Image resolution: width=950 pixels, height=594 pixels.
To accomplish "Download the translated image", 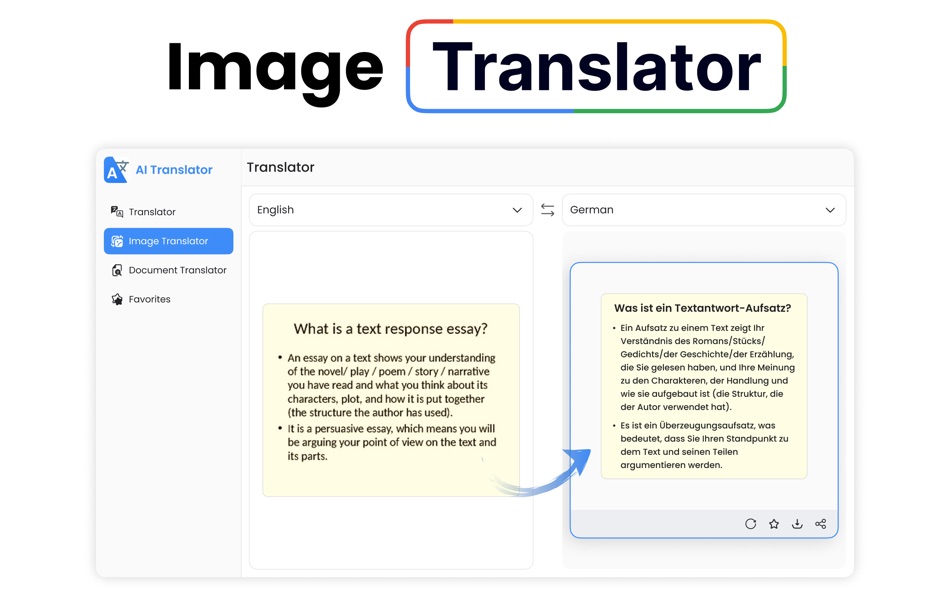I will pyautogui.click(x=797, y=524).
